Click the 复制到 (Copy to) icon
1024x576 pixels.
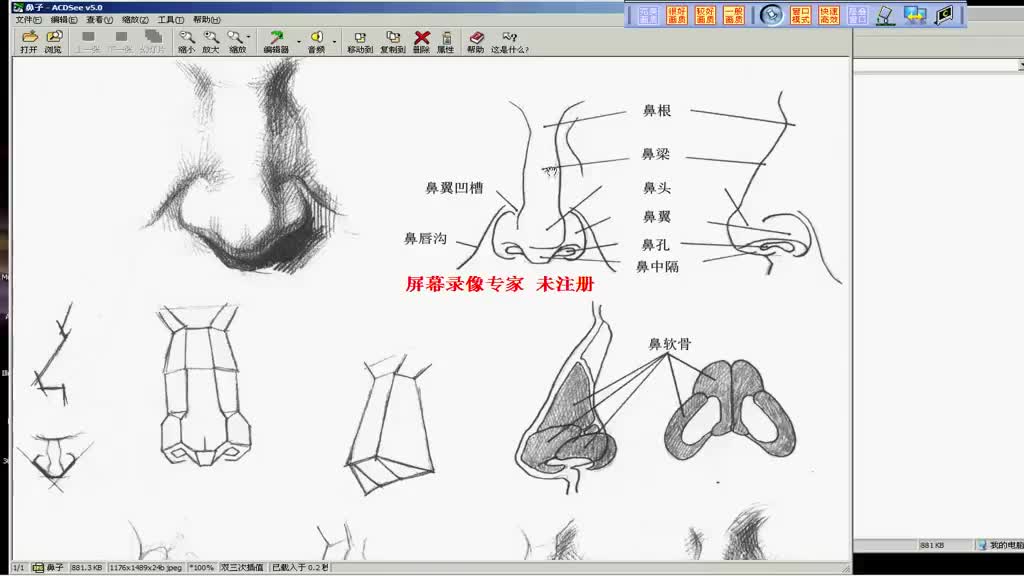pos(392,41)
